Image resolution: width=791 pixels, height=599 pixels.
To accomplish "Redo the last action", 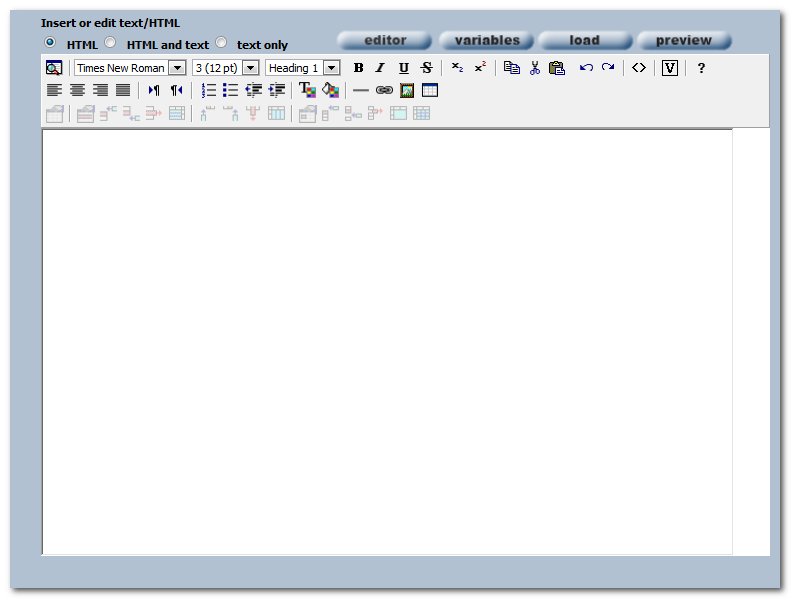I will (608, 68).
